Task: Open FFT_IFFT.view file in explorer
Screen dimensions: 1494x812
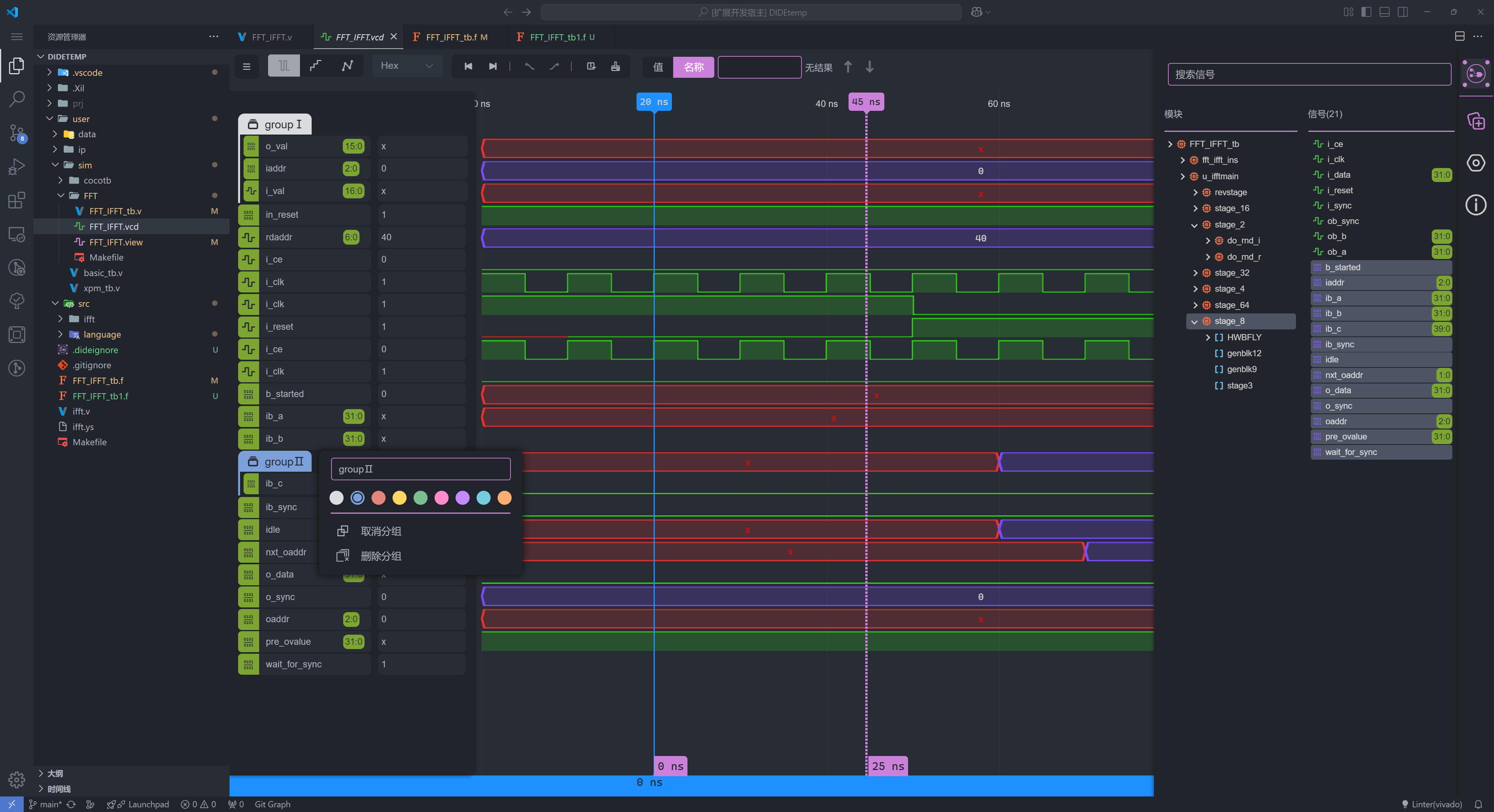Action: coord(132,241)
